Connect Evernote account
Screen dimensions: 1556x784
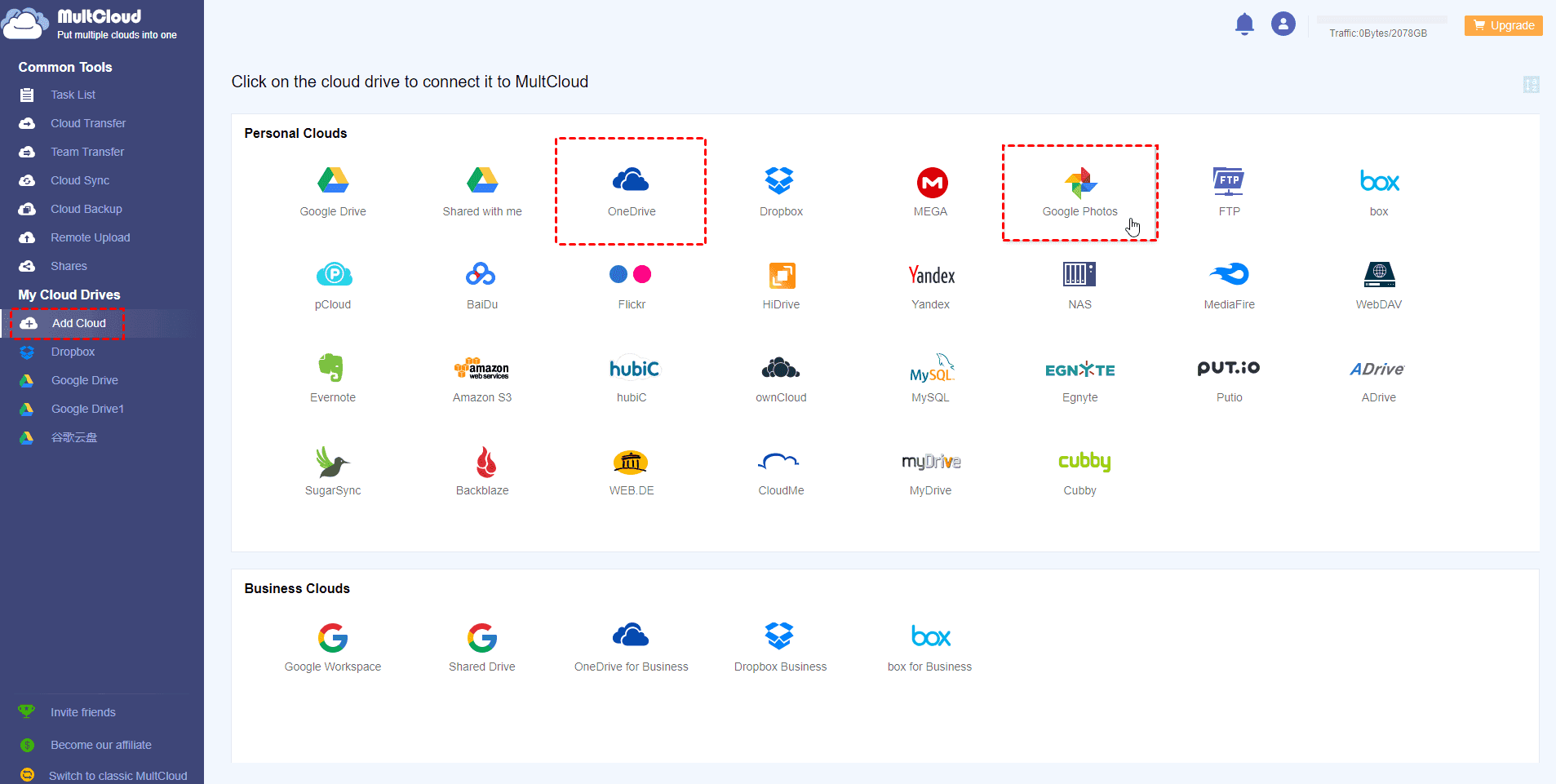333,379
